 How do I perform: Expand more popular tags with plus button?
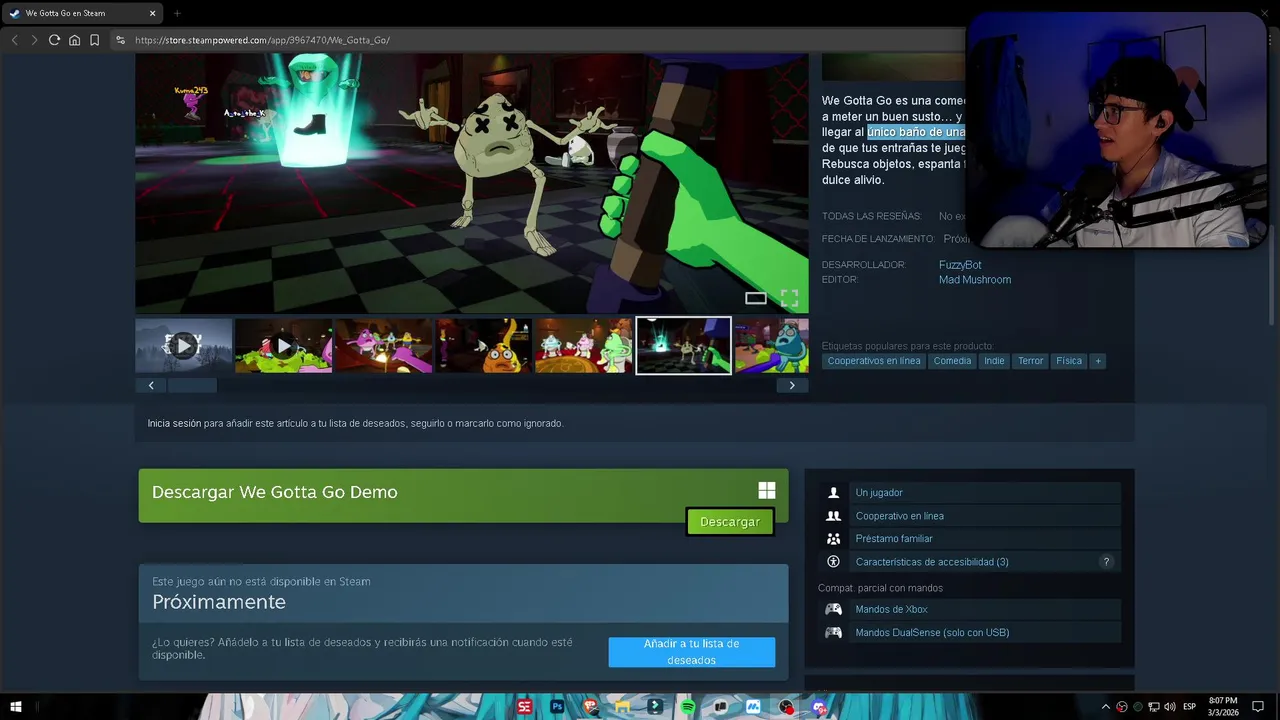coord(1098,361)
